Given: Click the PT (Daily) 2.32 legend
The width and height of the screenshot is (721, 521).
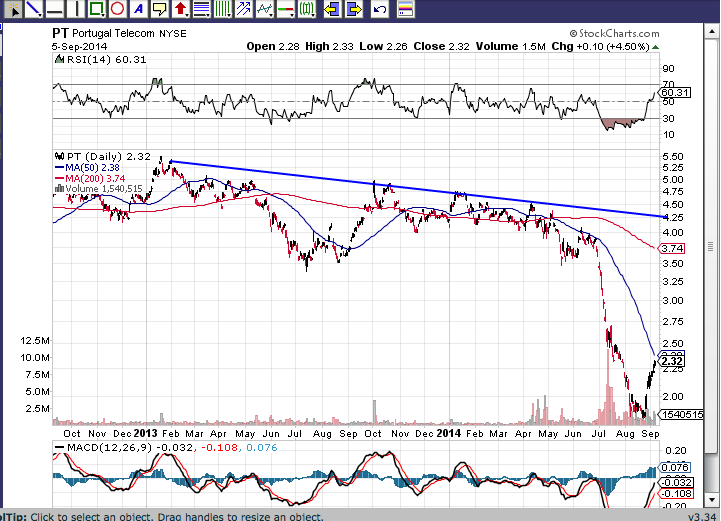Looking at the screenshot, I should click(x=103, y=157).
